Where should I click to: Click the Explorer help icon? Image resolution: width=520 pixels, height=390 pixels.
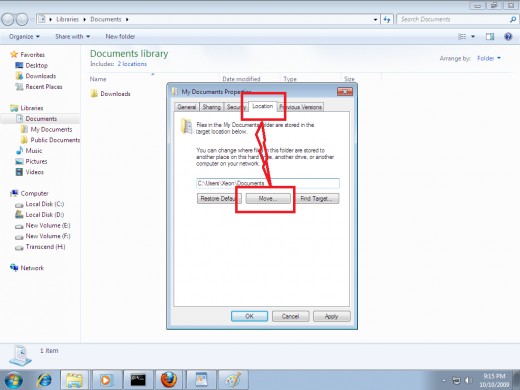tap(508, 36)
